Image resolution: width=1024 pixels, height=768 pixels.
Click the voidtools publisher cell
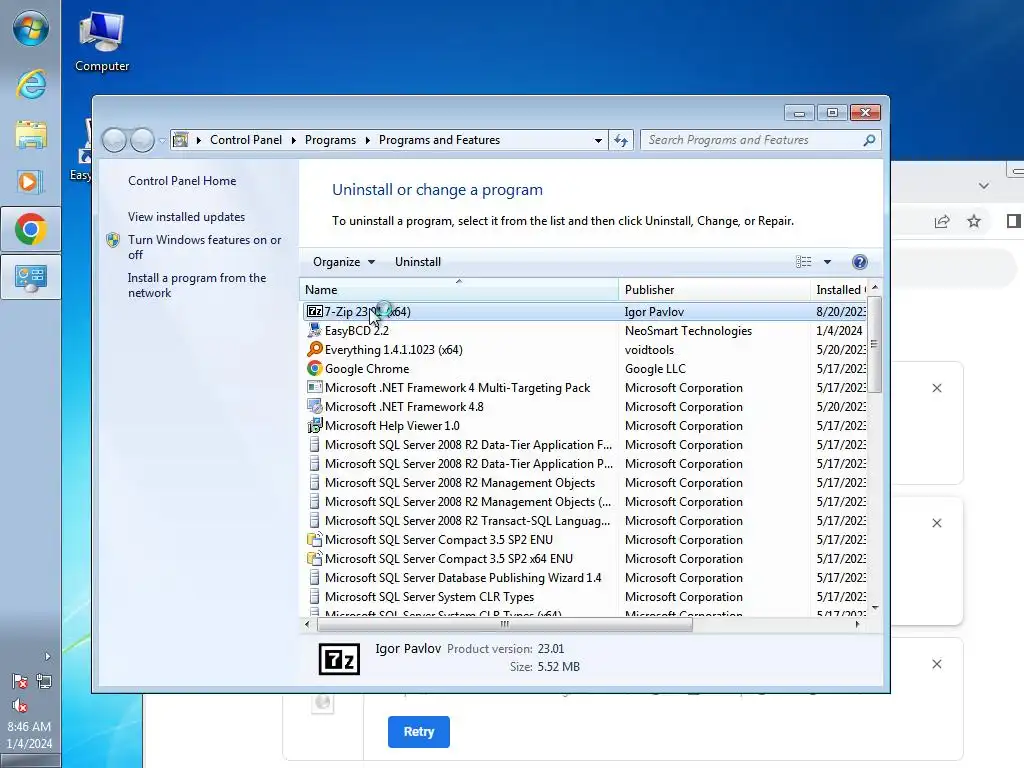click(x=649, y=349)
